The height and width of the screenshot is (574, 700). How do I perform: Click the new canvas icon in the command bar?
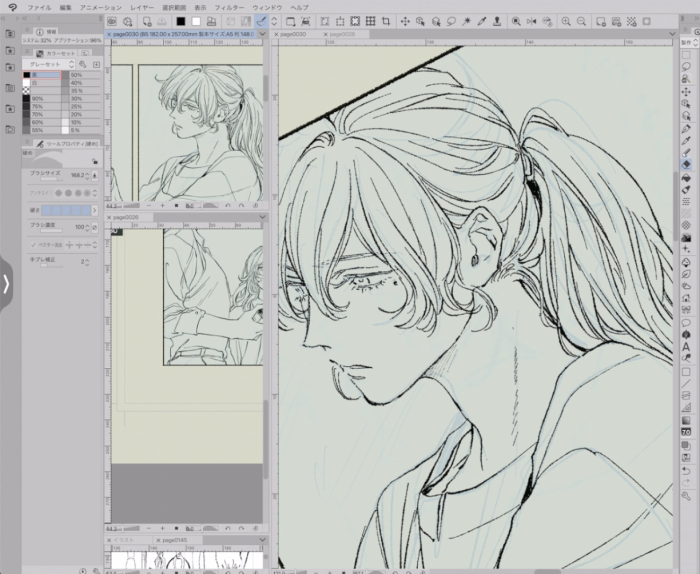(x=147, y=21)
